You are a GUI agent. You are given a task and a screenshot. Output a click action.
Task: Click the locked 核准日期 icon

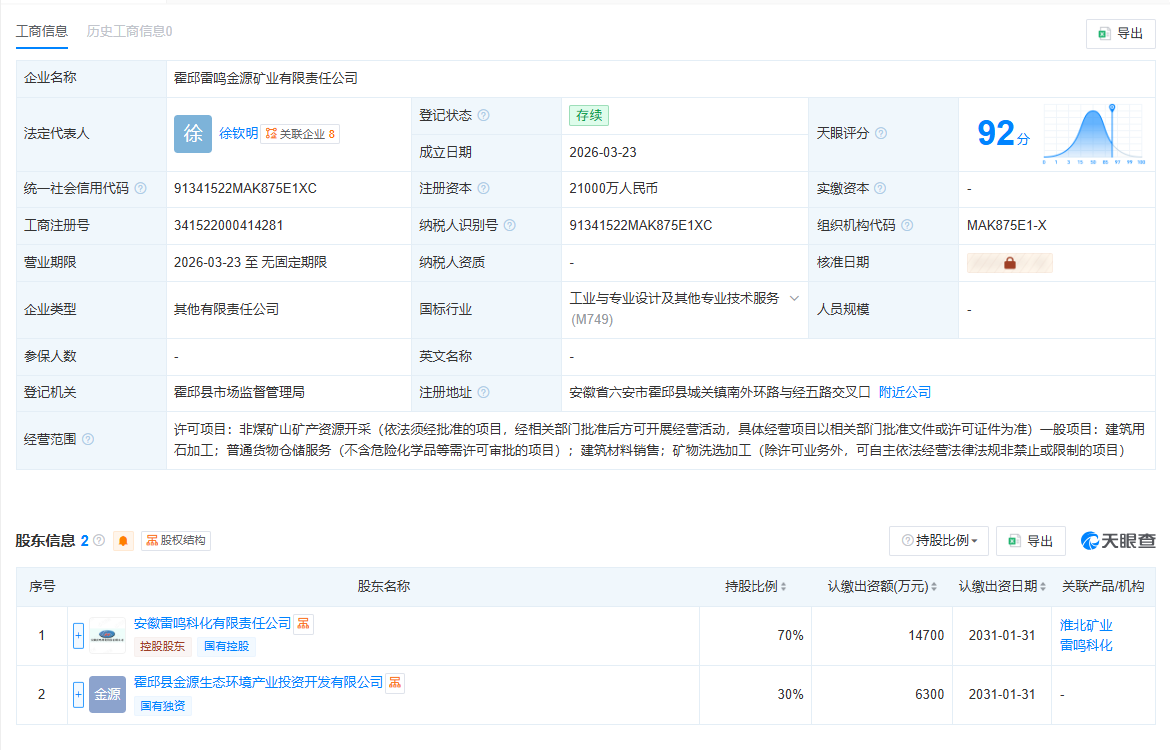click(x=1009, y=263)
